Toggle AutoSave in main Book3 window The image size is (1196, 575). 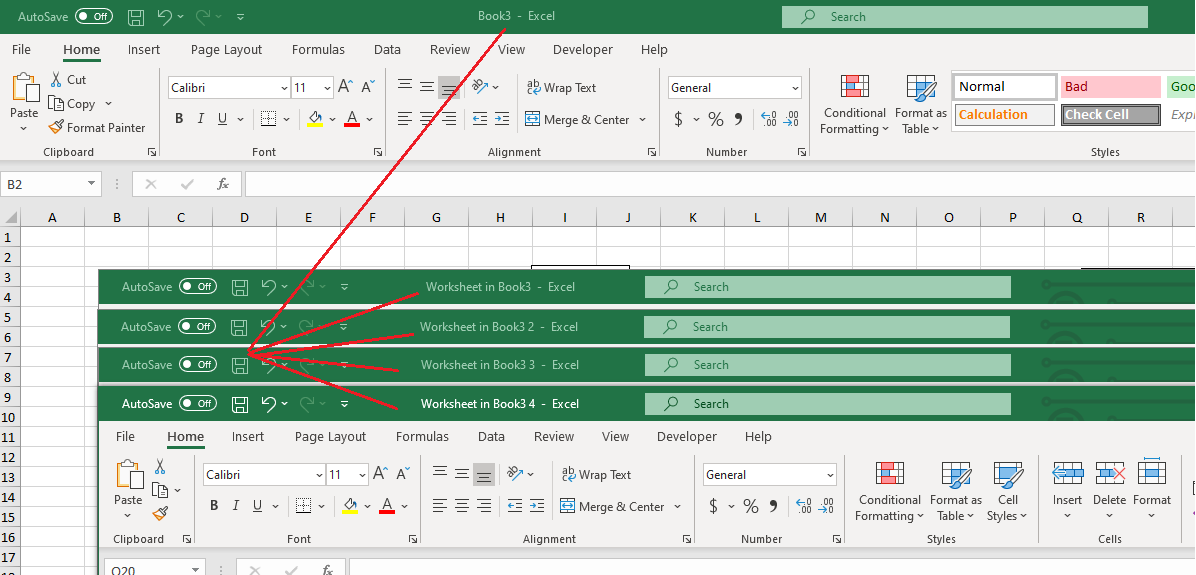(94, 16)
